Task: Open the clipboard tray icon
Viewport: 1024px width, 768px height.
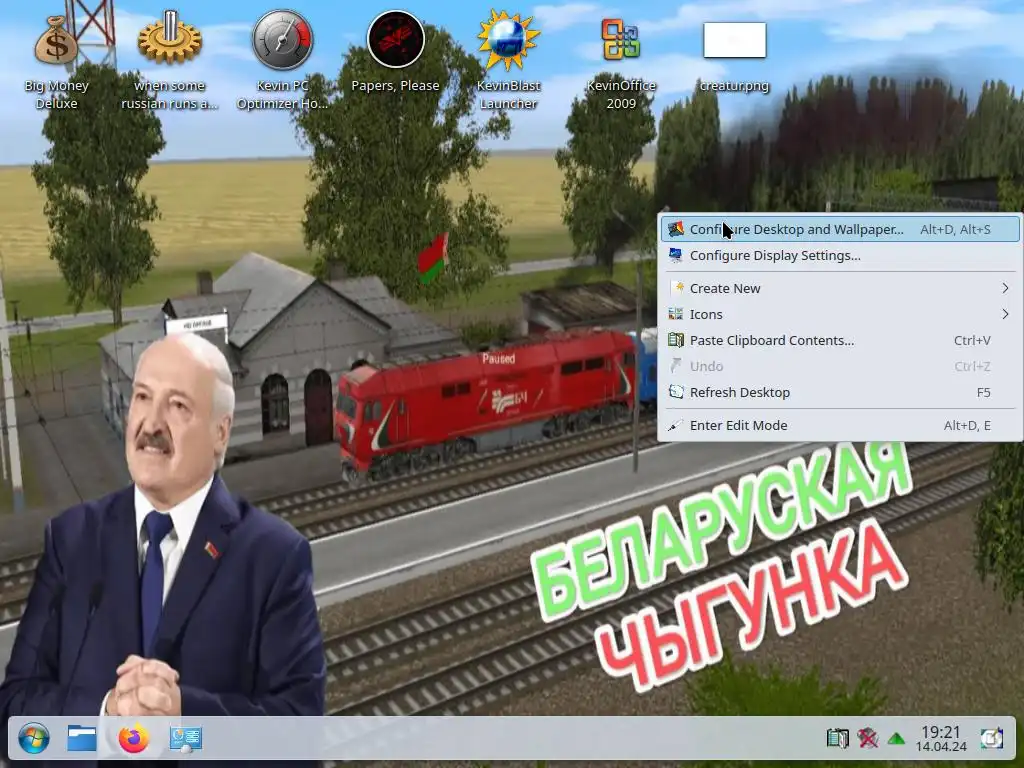Action: click(837, 739)
